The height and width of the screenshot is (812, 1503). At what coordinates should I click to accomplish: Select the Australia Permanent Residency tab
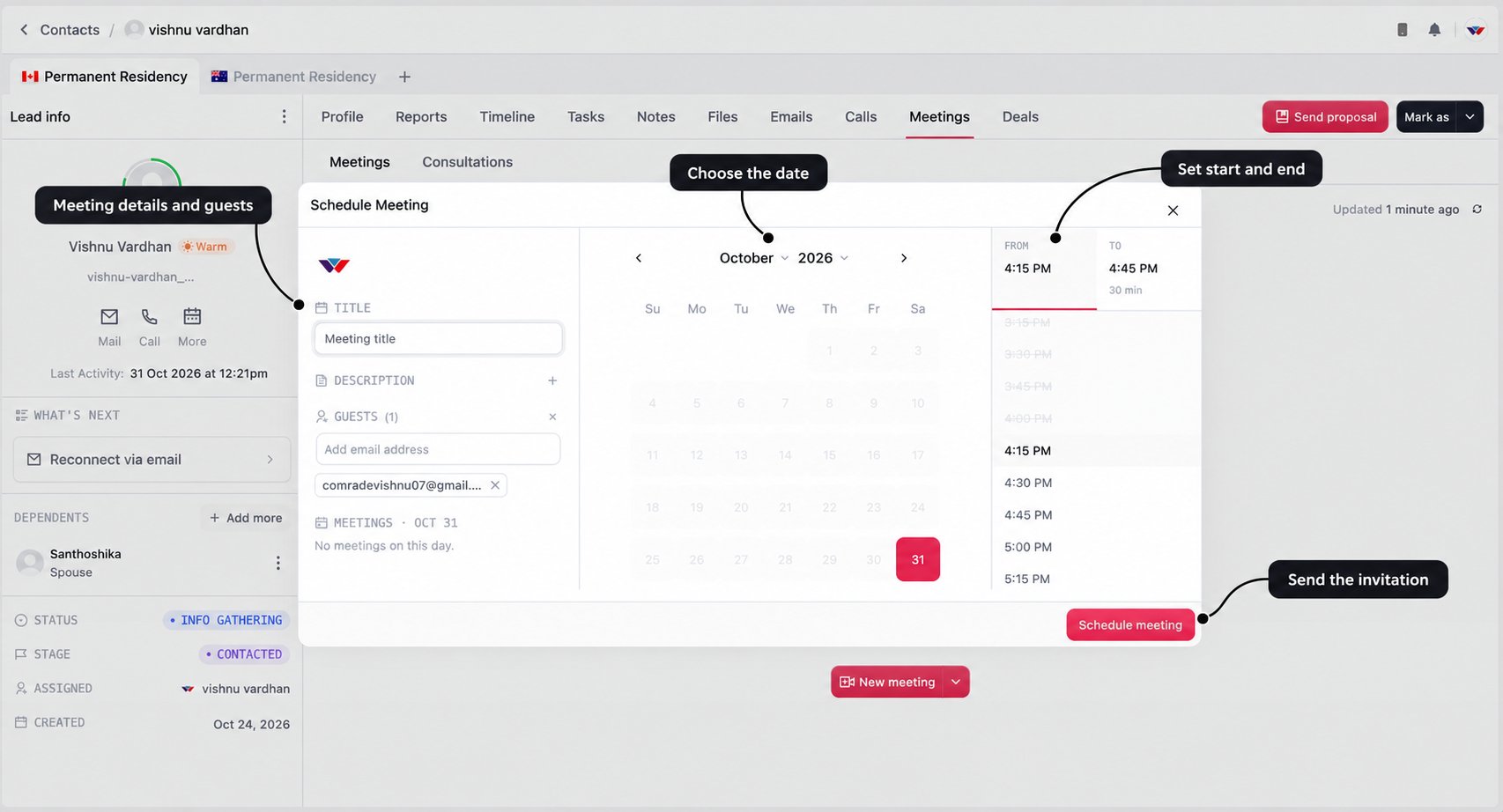[294, 77]
